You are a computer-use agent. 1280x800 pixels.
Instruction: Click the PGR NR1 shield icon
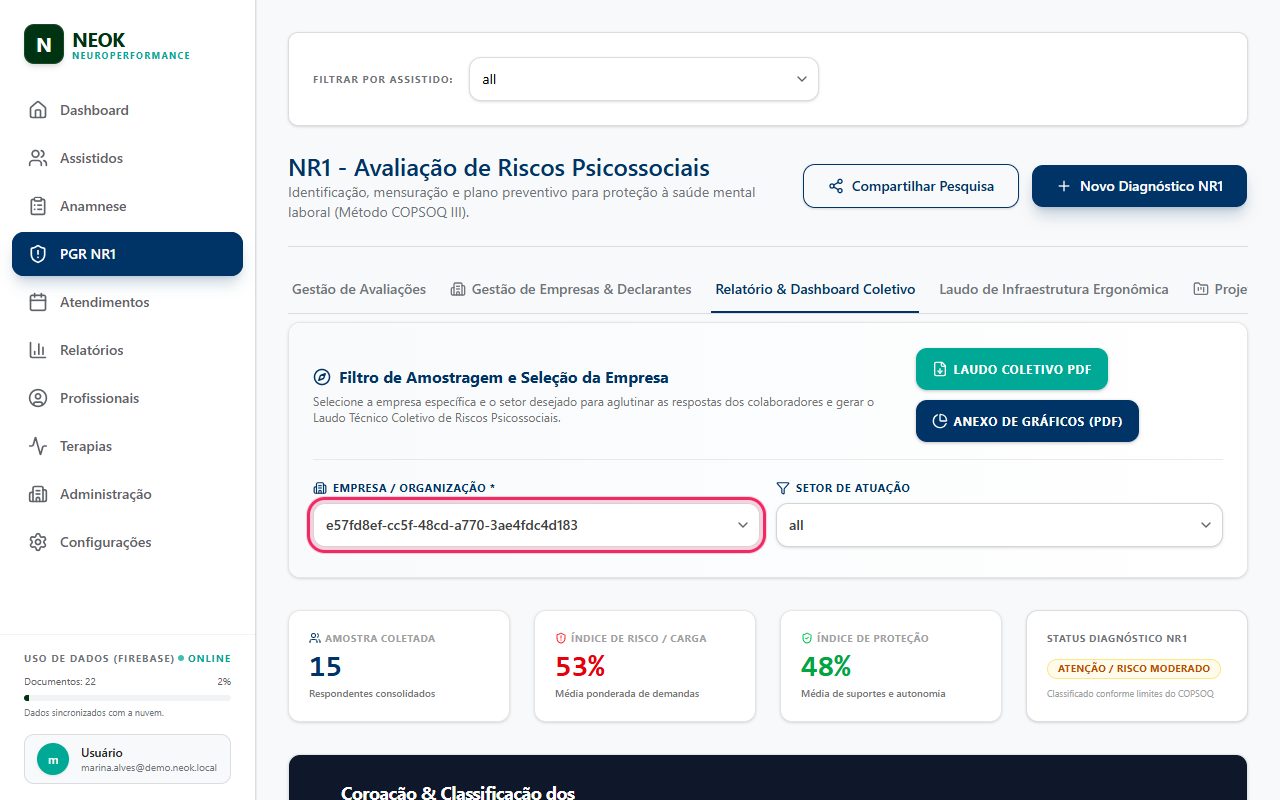(38, 254)
